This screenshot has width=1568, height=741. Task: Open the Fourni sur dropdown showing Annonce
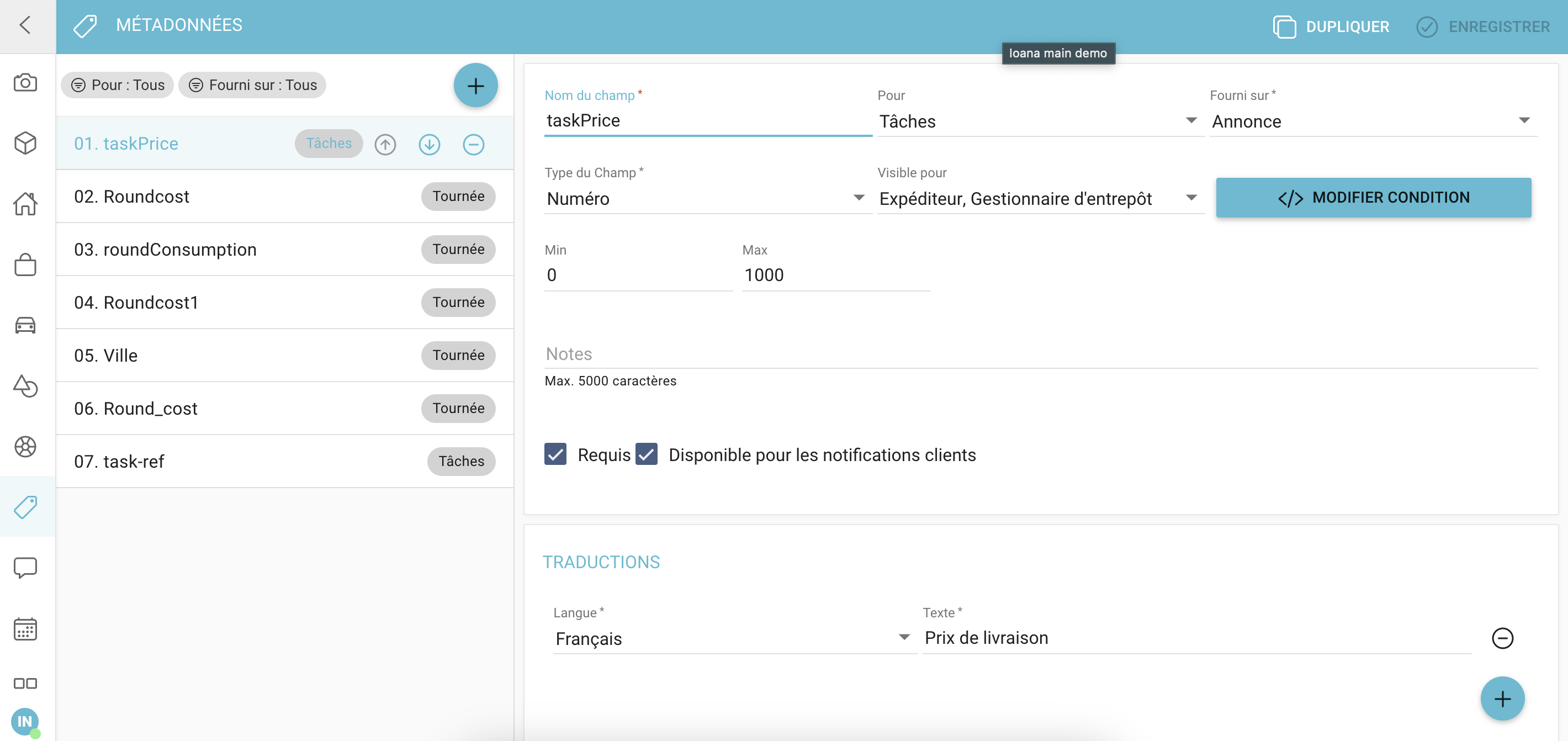click(1373, 121)
